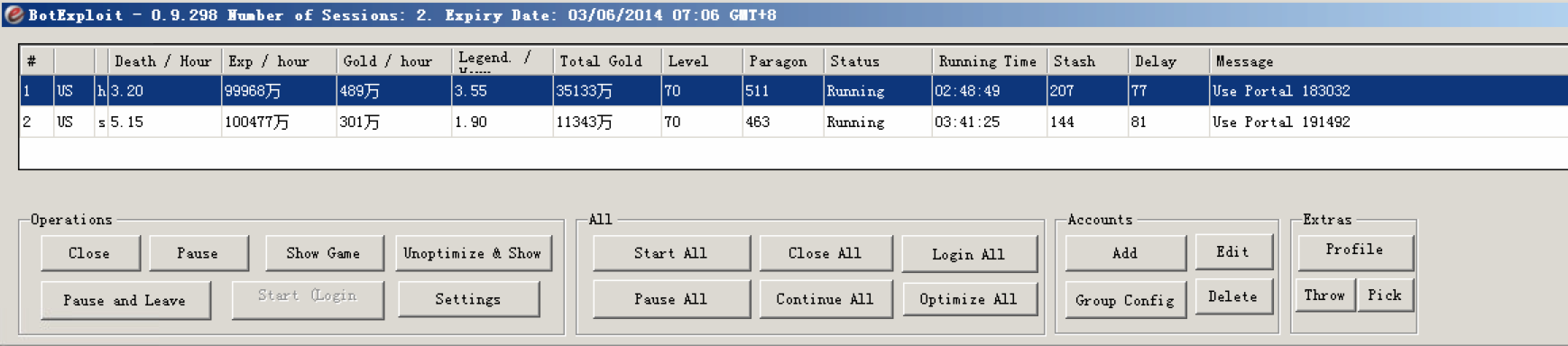Pause the selected session
The image size is (1568, 346).
[x=198, y=253]
